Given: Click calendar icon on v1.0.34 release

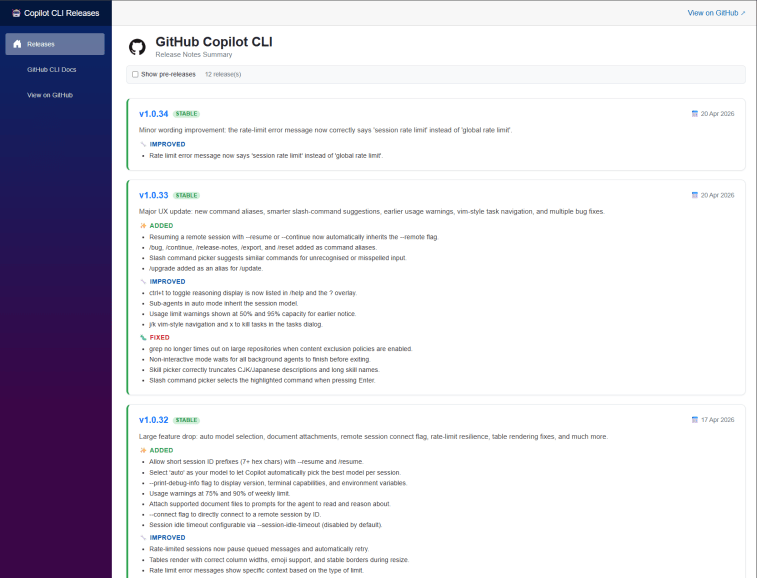Looking at the screenshot, I should (x=695, y=114).
